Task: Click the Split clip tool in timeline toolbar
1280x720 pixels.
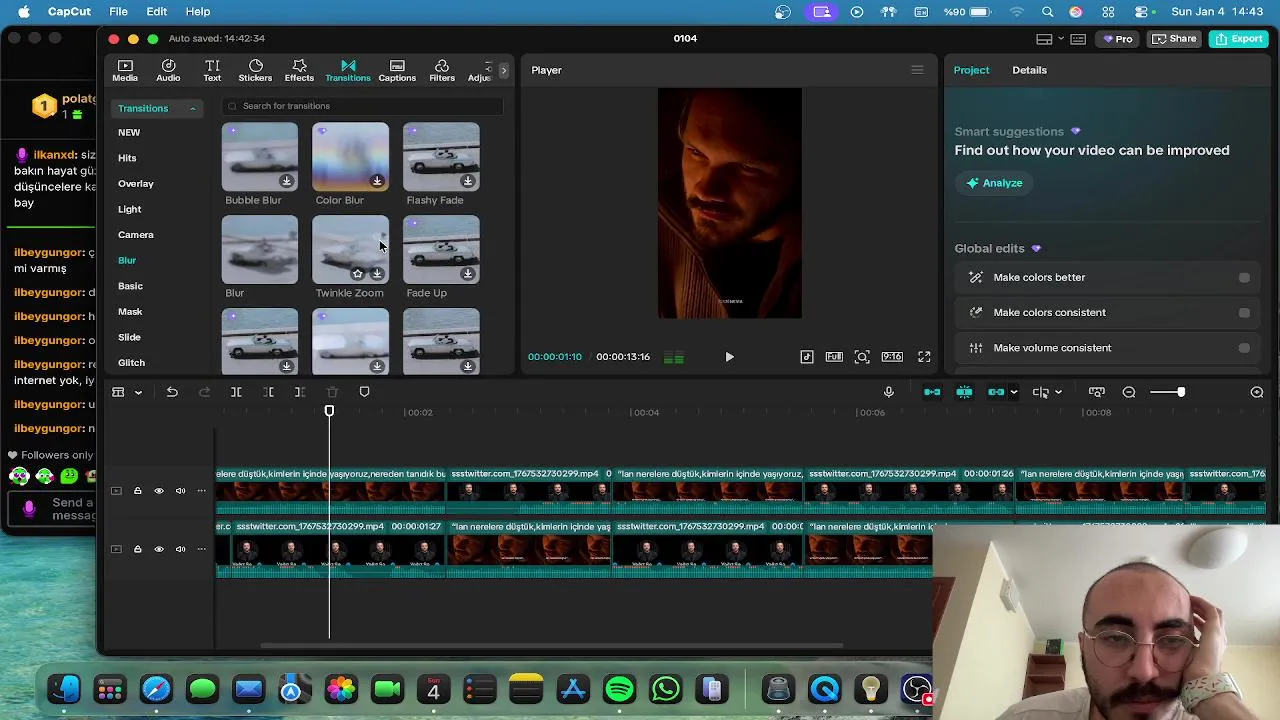Action: click(236, 392)
